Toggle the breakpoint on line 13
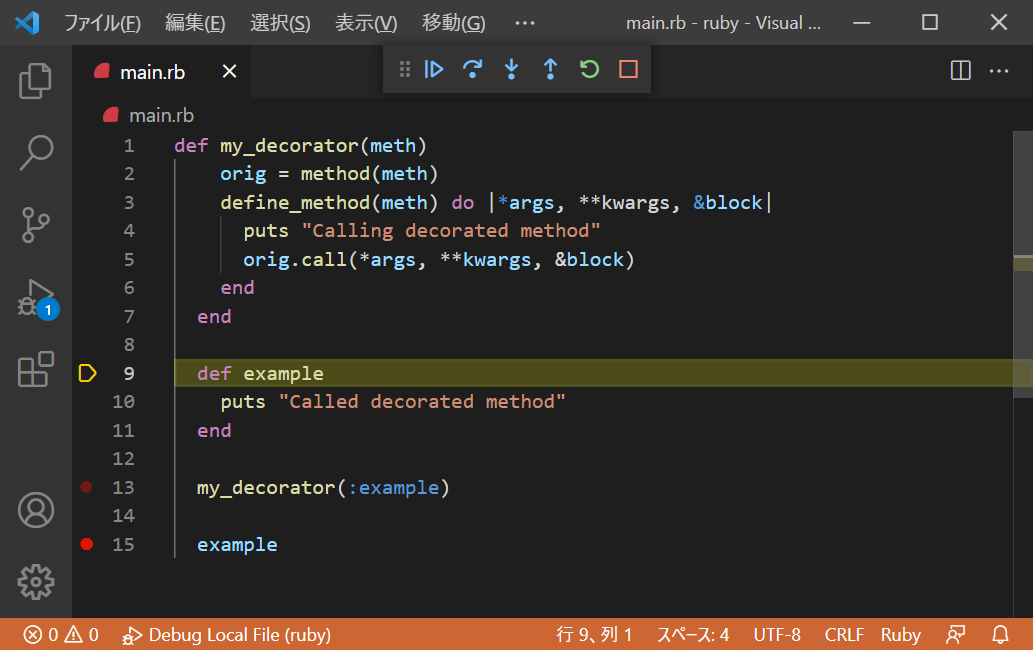The height and width of the screenshot is (650, 1033). (x=87, y=487)
